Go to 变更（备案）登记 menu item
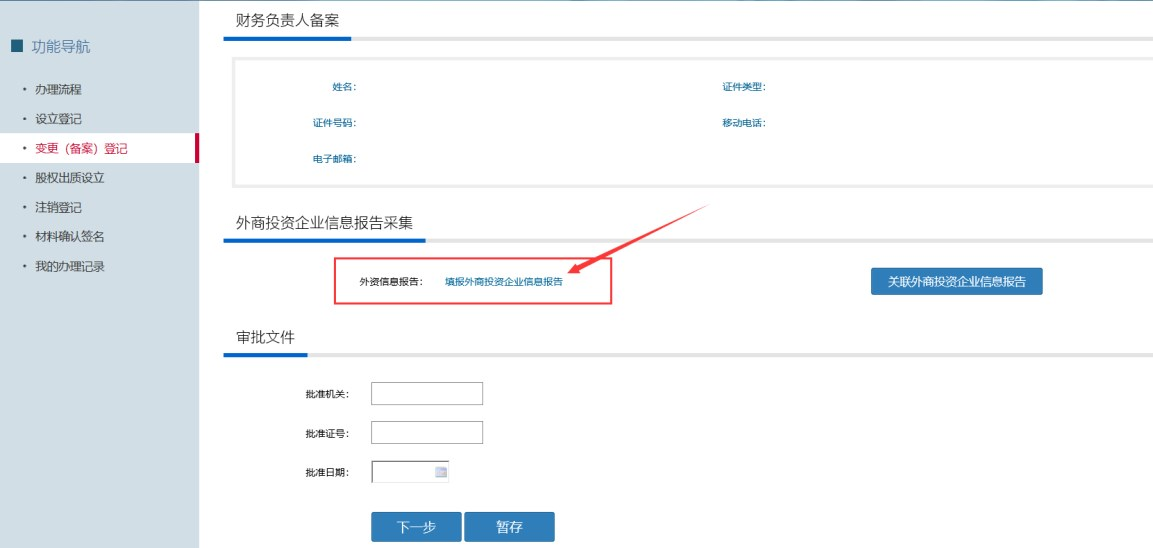1153x548 pixels. pos(81,149)
